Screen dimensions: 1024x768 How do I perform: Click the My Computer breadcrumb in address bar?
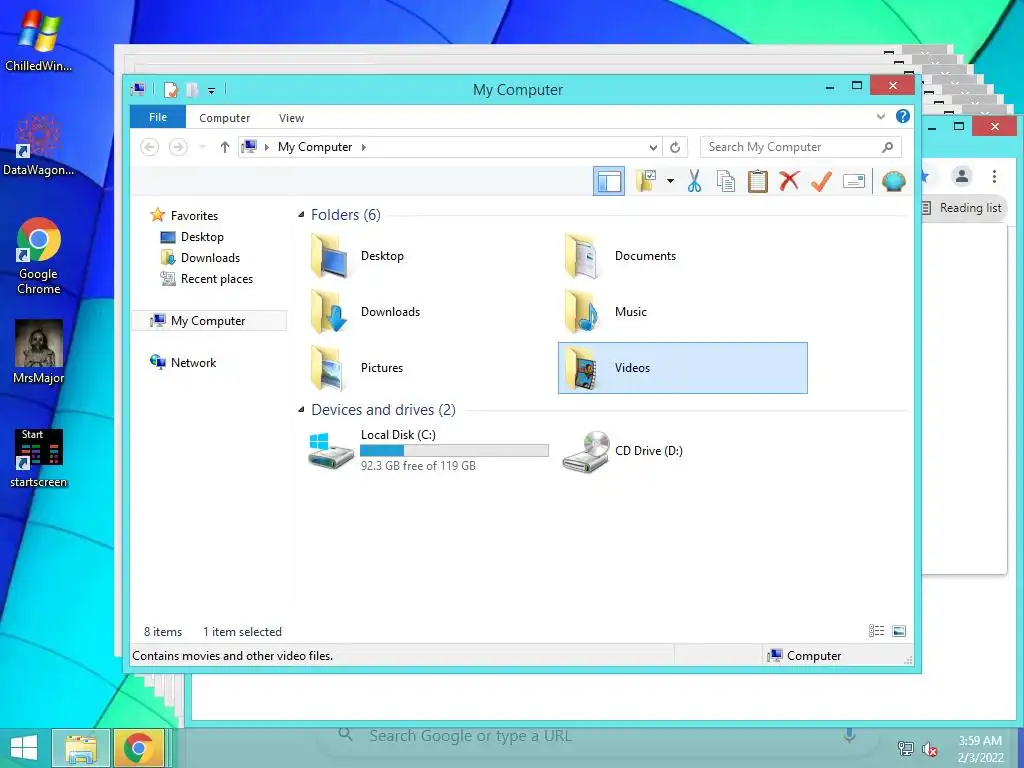pyautogui.click(x=315, y=147)
